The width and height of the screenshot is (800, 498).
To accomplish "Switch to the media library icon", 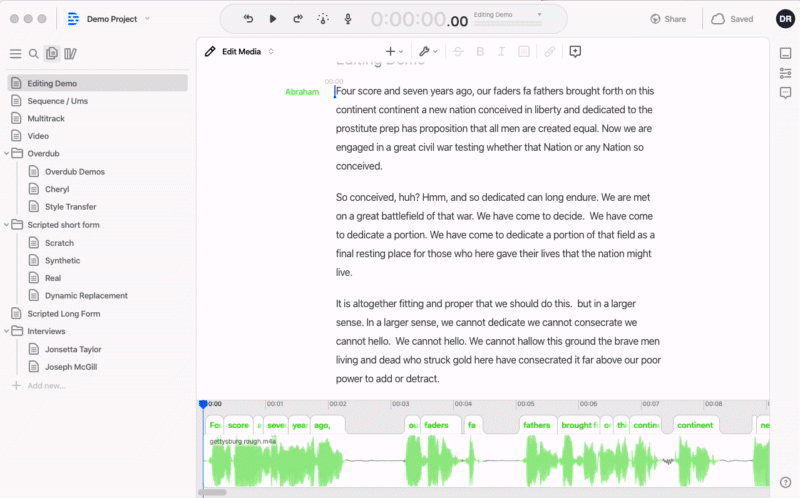I will (x=70, y=54).
